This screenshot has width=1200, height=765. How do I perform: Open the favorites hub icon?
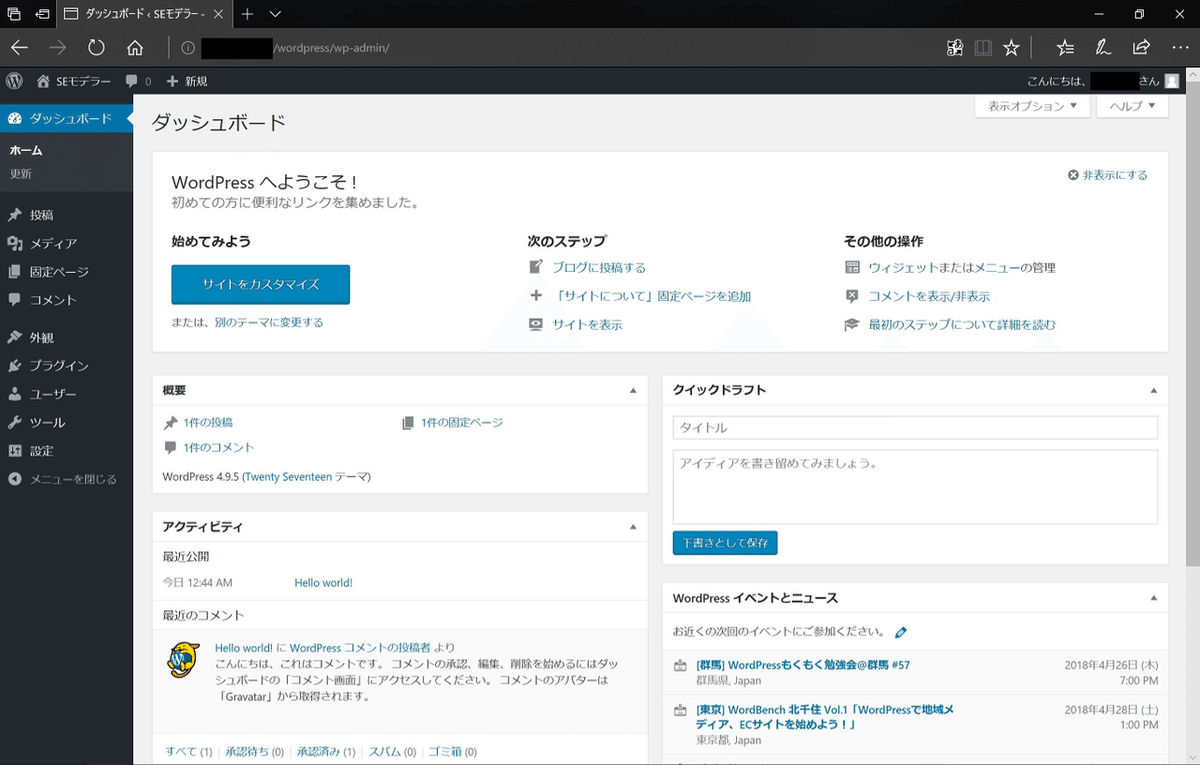tap(1065, 47)
